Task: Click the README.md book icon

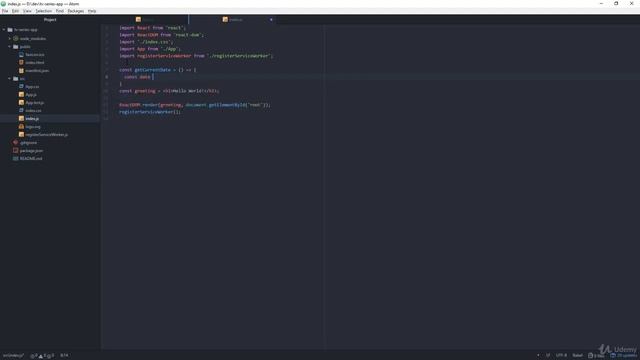Action: [16, 158]
